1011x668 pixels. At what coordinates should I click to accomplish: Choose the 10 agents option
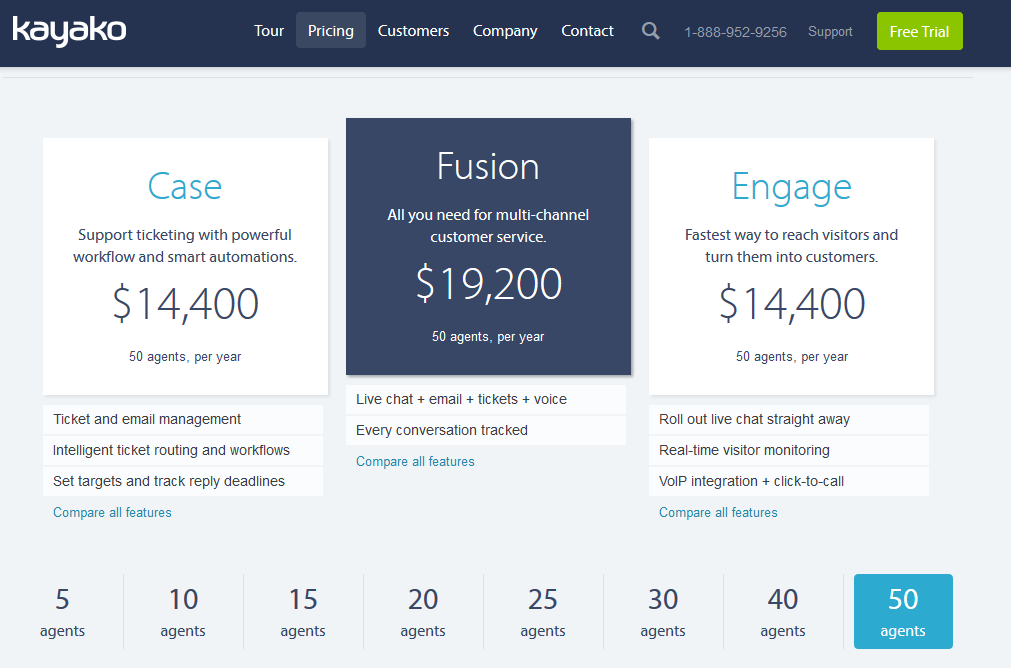(x=183, y=611)
